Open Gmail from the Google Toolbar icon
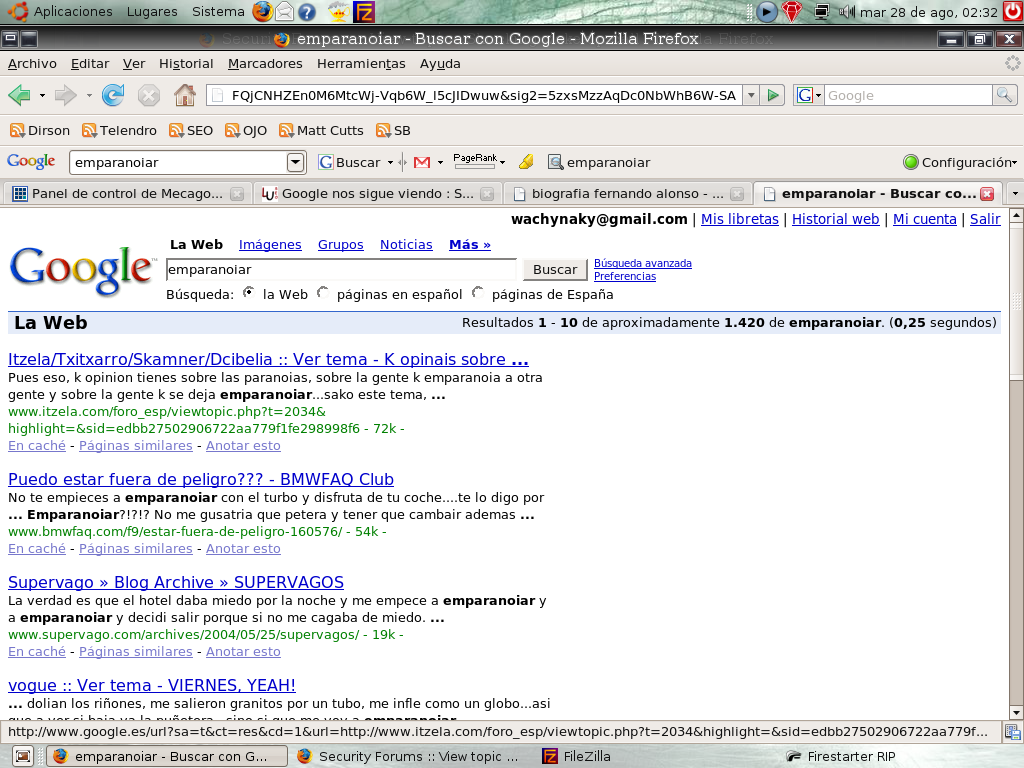 [422, 162]
